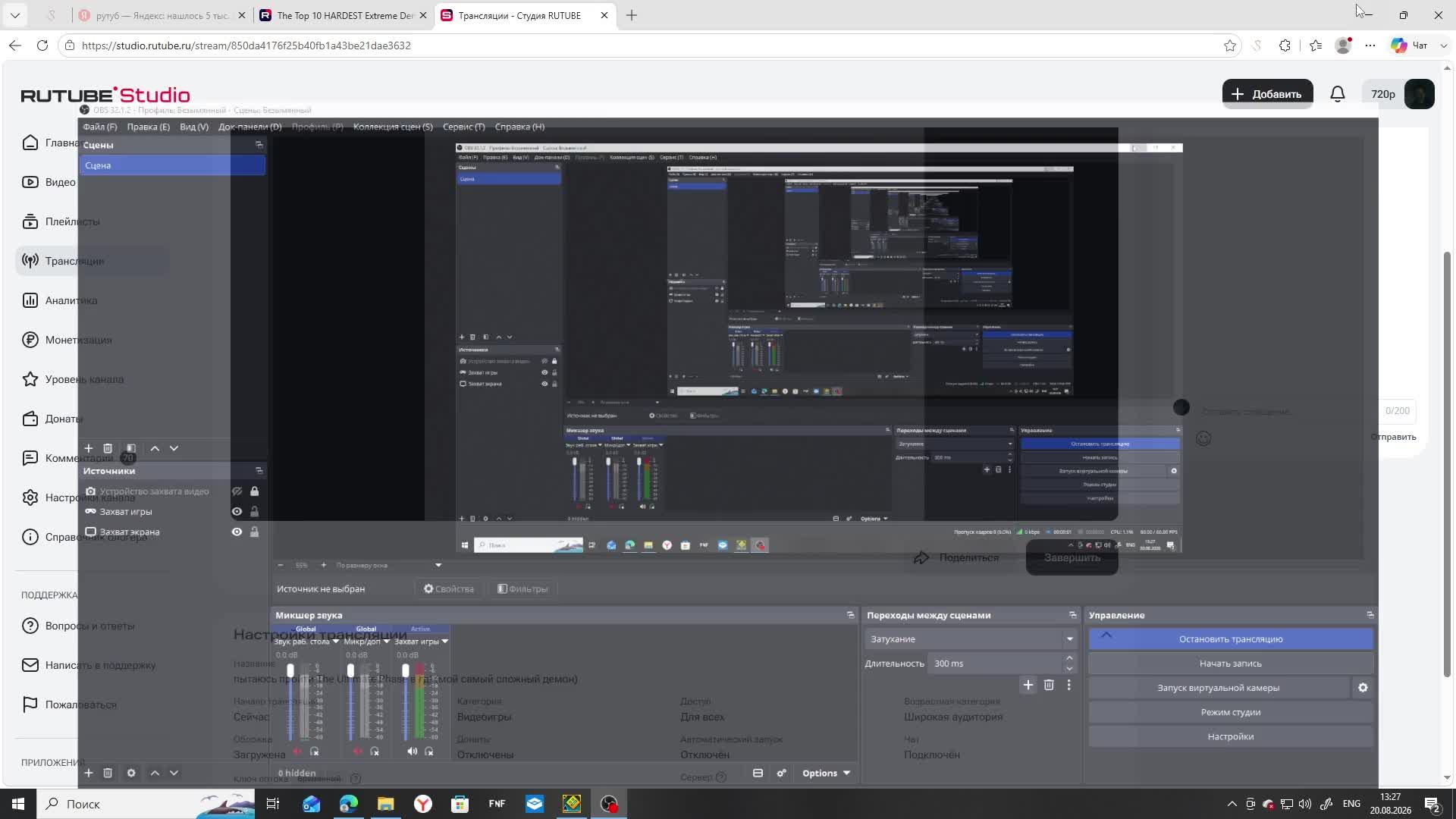Click Запуск виртуальной камеры button

point(1219,688)
